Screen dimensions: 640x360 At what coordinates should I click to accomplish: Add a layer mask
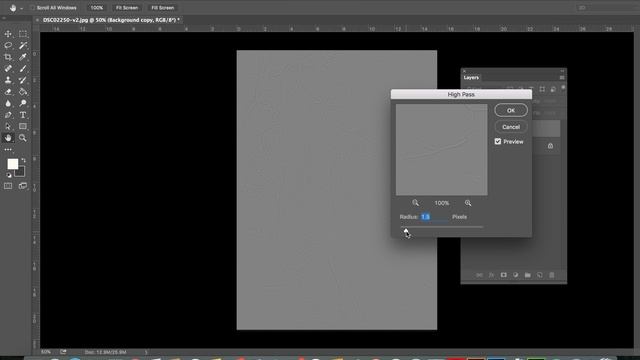503,275
